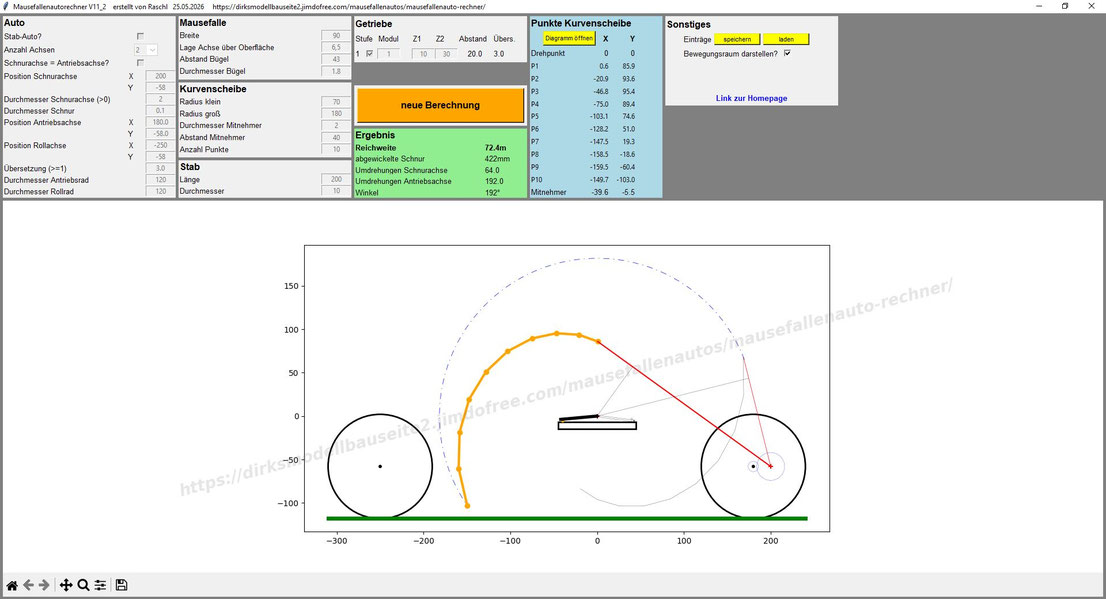The height and width of the screenshot is (599, 1106).
Task: Reset plot view with Home icon
Action: [12, 585]
